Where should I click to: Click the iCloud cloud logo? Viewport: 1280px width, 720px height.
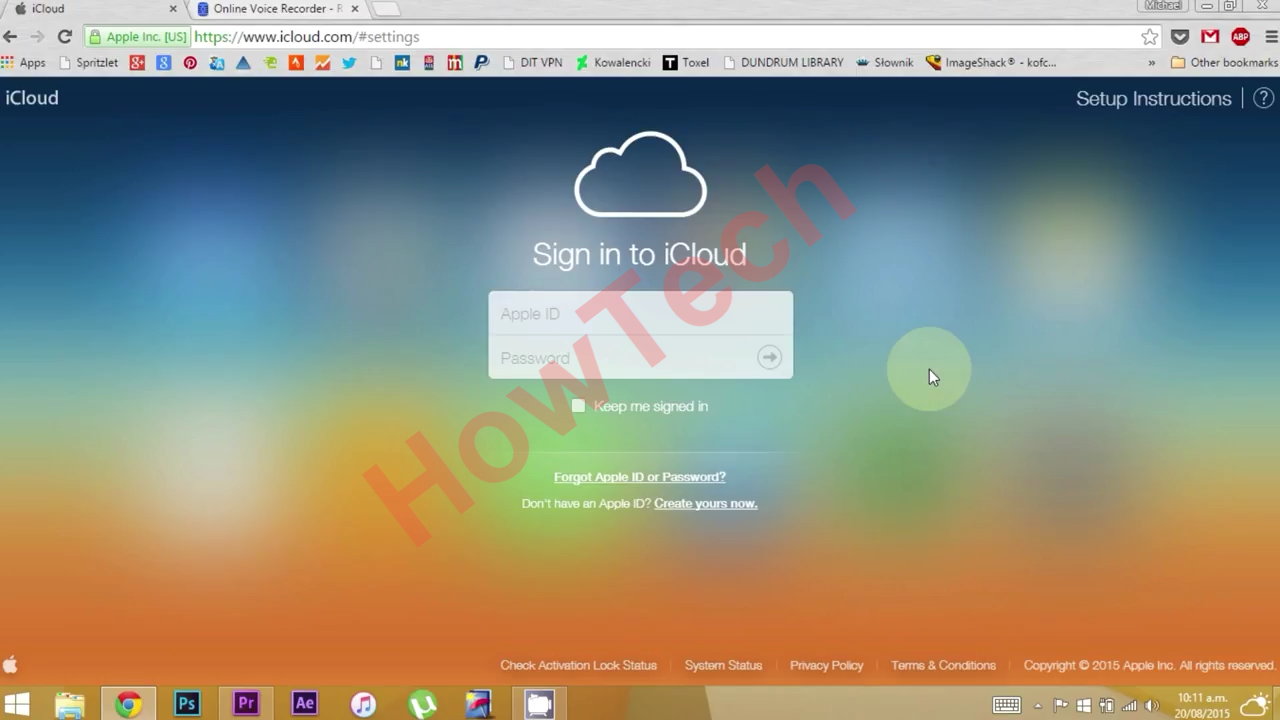click(x=640, y=174)
